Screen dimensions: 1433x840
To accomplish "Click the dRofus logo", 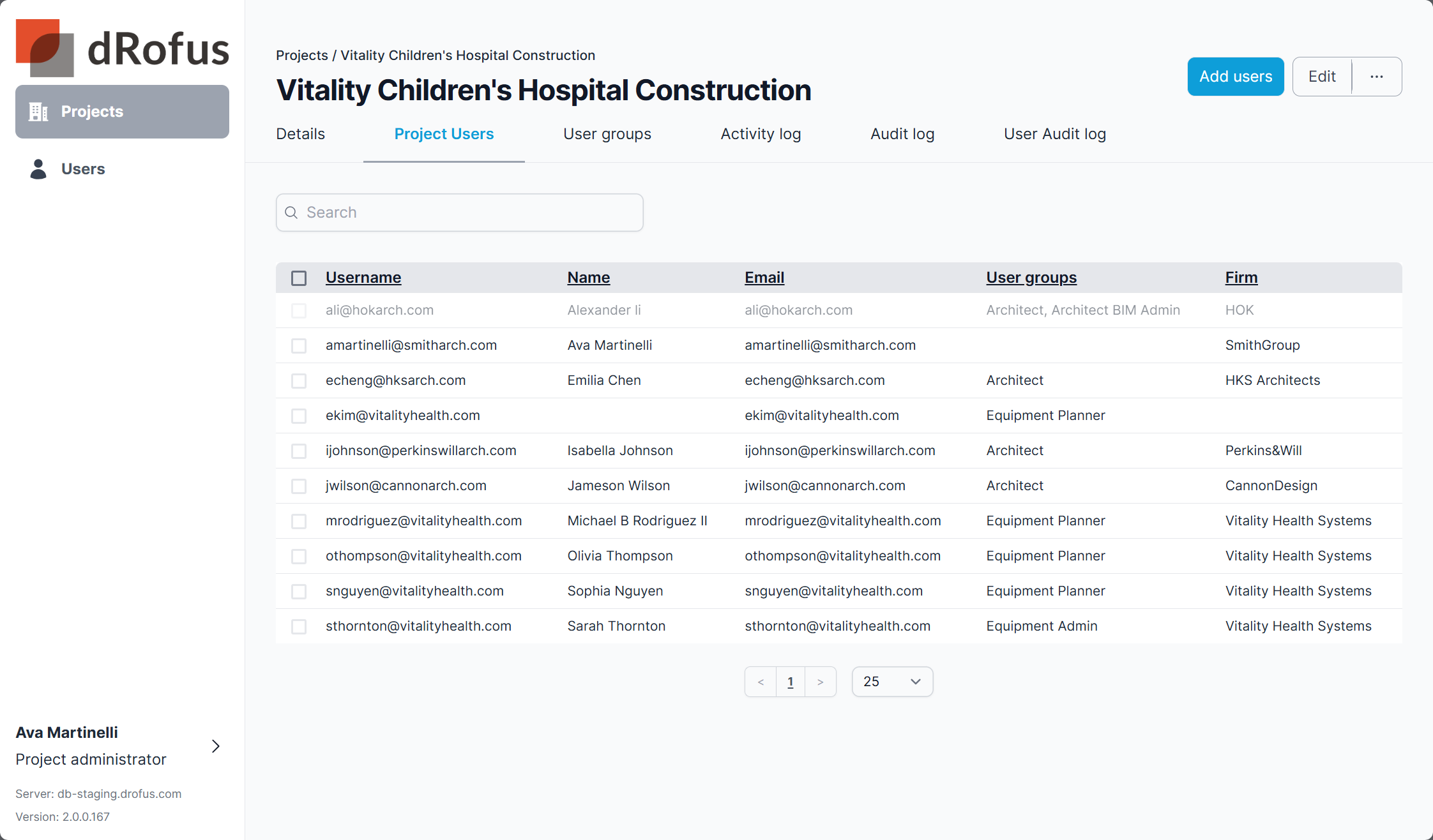I will point(122,48).
